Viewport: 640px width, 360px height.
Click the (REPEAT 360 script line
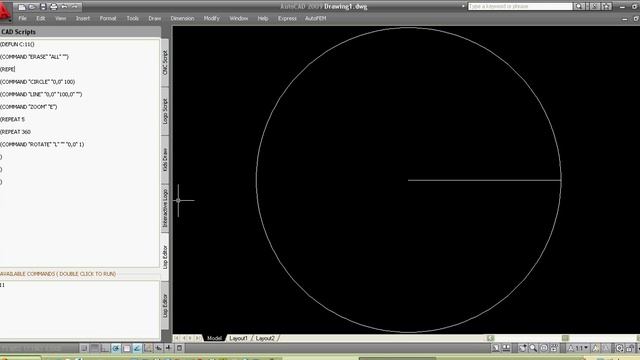16,132
